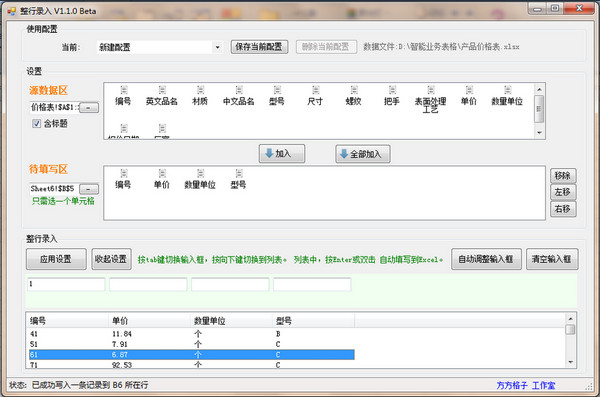Select the highlighted row with 编号 61
Viewport: 600px width, 397px height.
point(191,355)
